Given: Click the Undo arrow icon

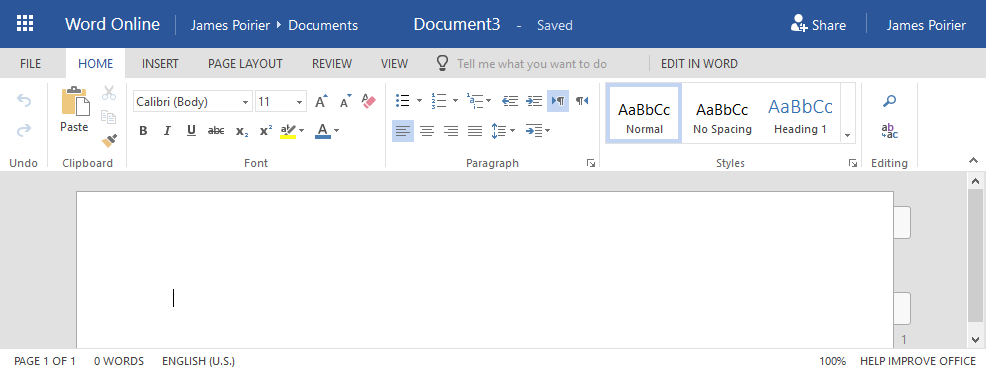Looking at the screenshot, I should pos(23,101).
